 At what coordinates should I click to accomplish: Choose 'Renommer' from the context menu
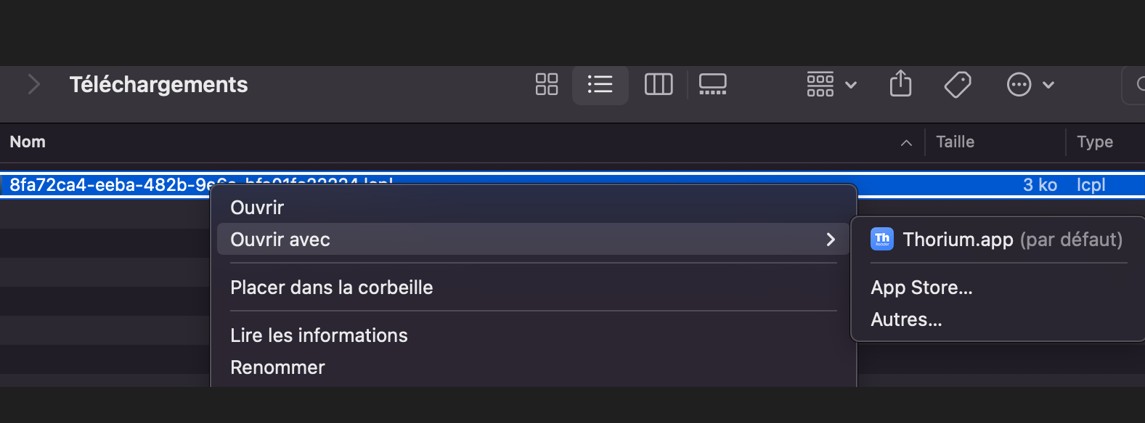(x=277, y=367)
